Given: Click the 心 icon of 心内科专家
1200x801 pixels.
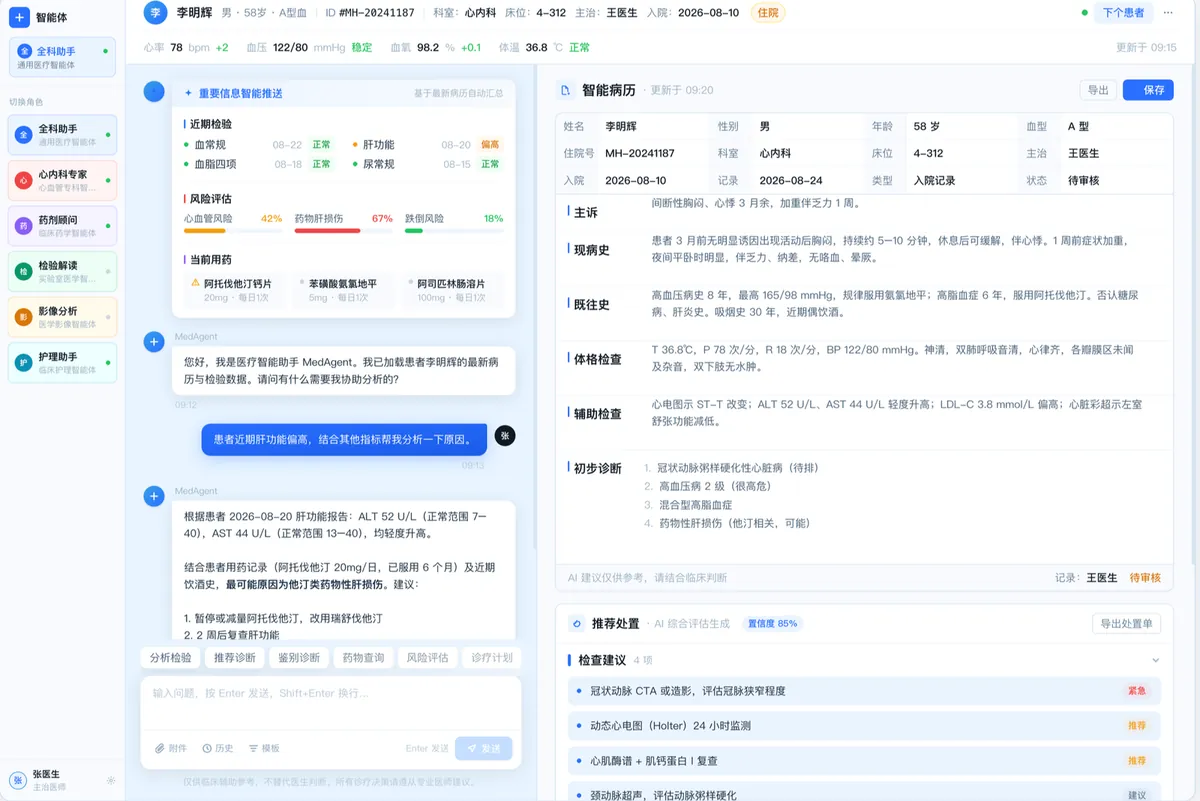Looking at the screenshot, I should tap(24, 180).
